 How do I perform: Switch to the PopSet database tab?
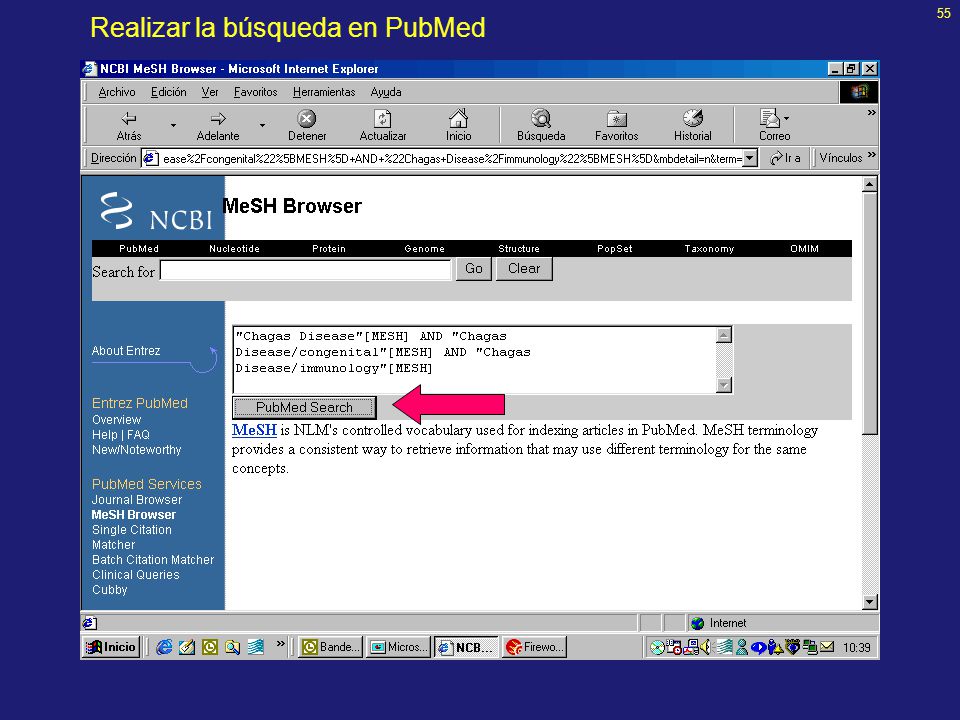coord(615,249)
